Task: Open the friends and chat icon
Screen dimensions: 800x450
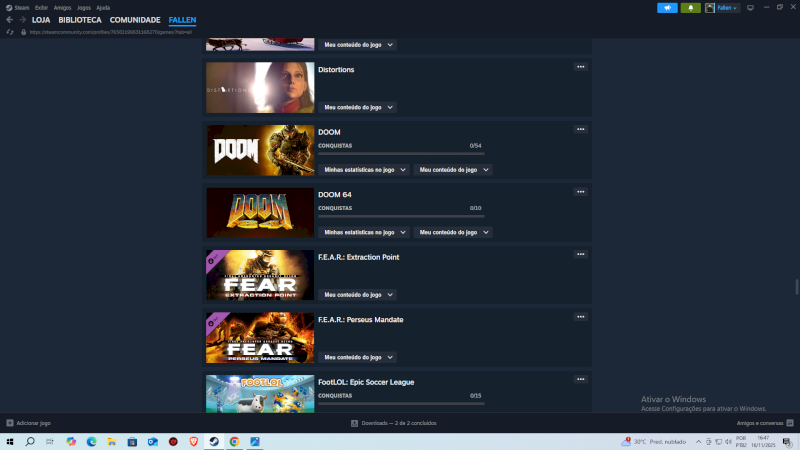Action: pyautogui.click(x=790, y=423)
